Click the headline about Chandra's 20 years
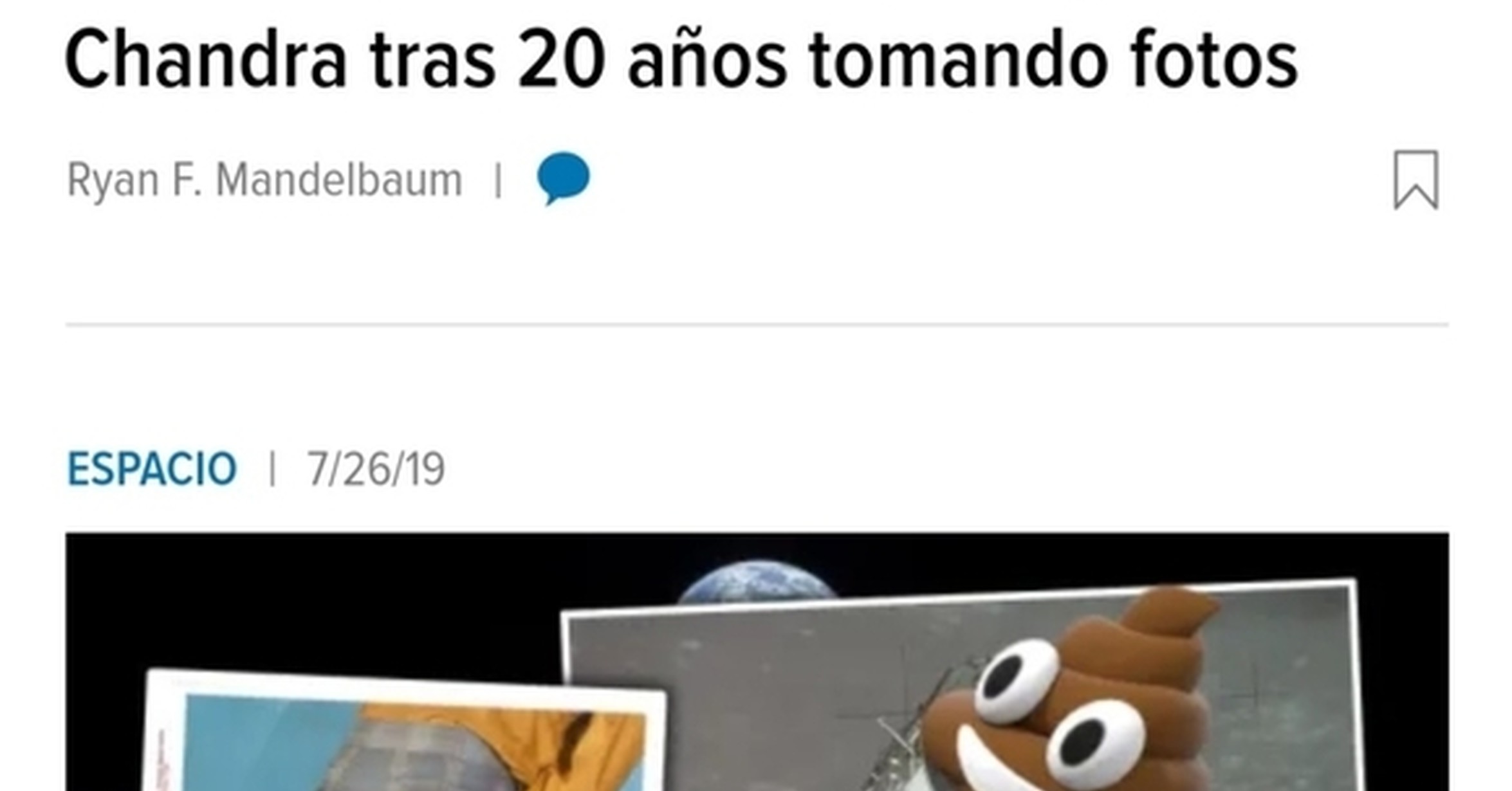 pos(681,60)
